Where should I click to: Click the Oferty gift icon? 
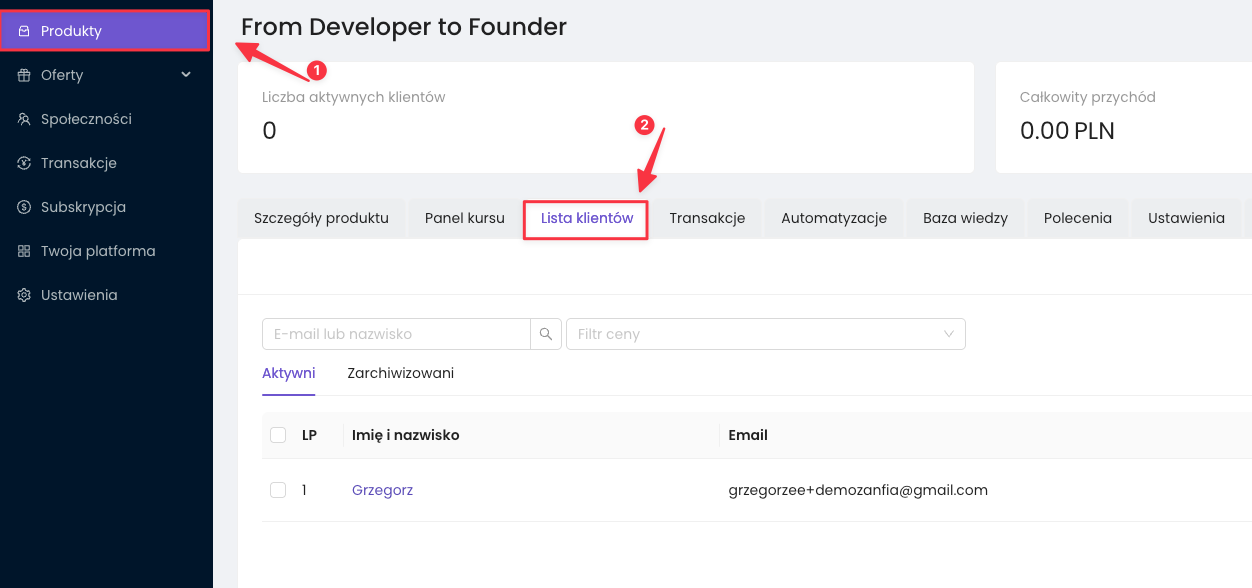[x=24, y=75]
